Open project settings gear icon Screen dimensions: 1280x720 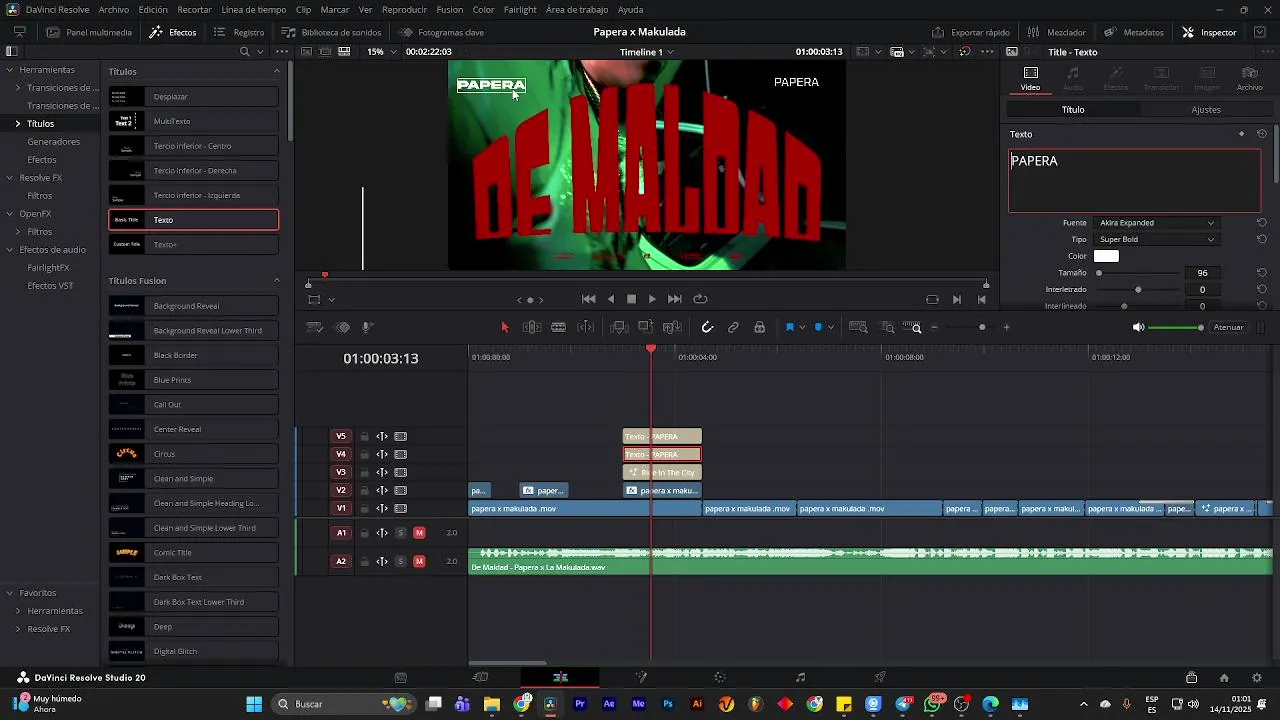[x=1257, y=677]
